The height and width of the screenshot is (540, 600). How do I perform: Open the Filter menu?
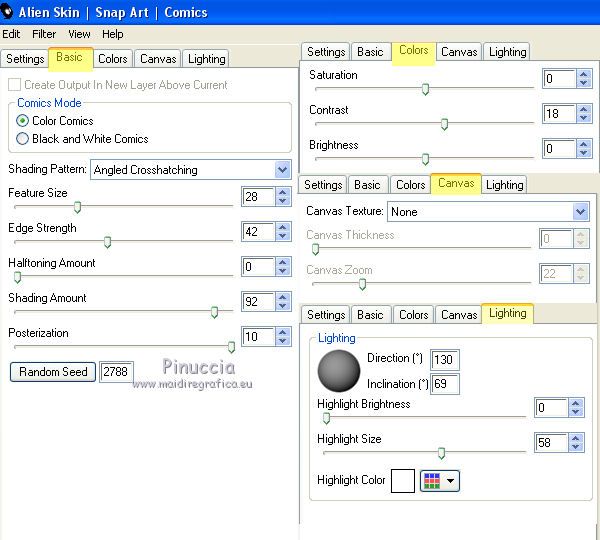coord(44,34)
